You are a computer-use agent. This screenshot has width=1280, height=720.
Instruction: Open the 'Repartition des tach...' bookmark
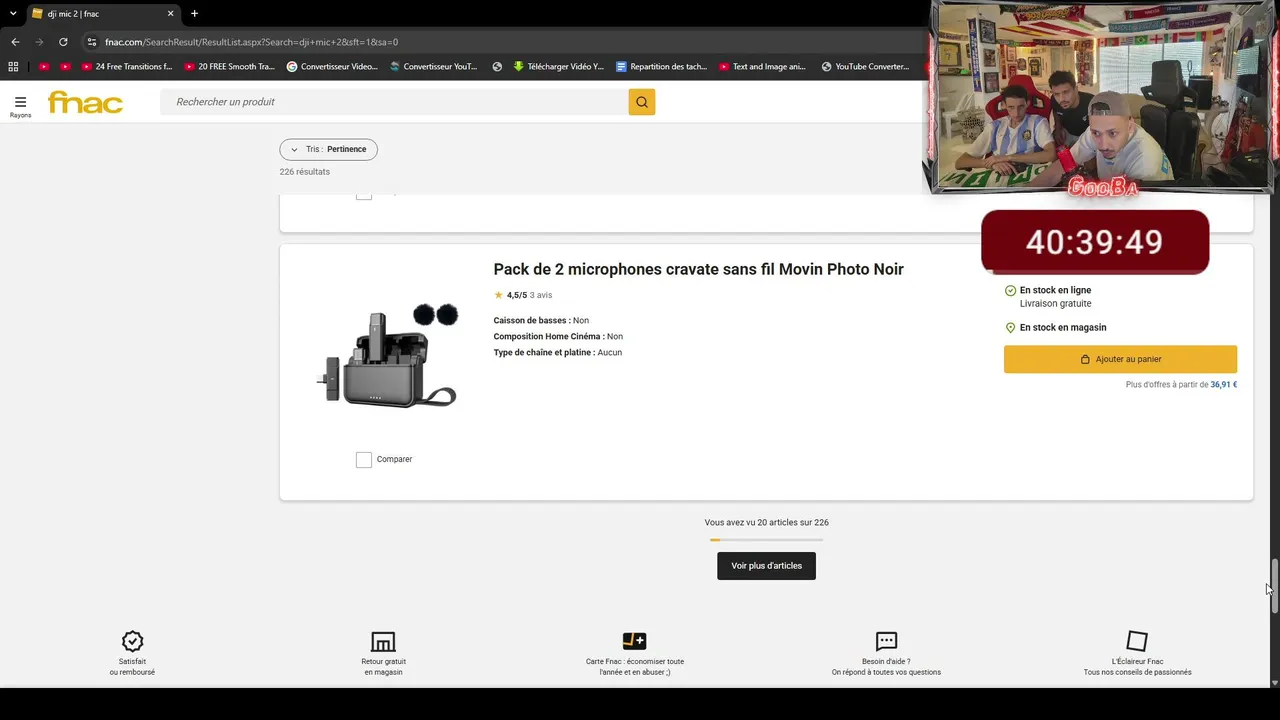pyautogui.click(x=662, y=67)
